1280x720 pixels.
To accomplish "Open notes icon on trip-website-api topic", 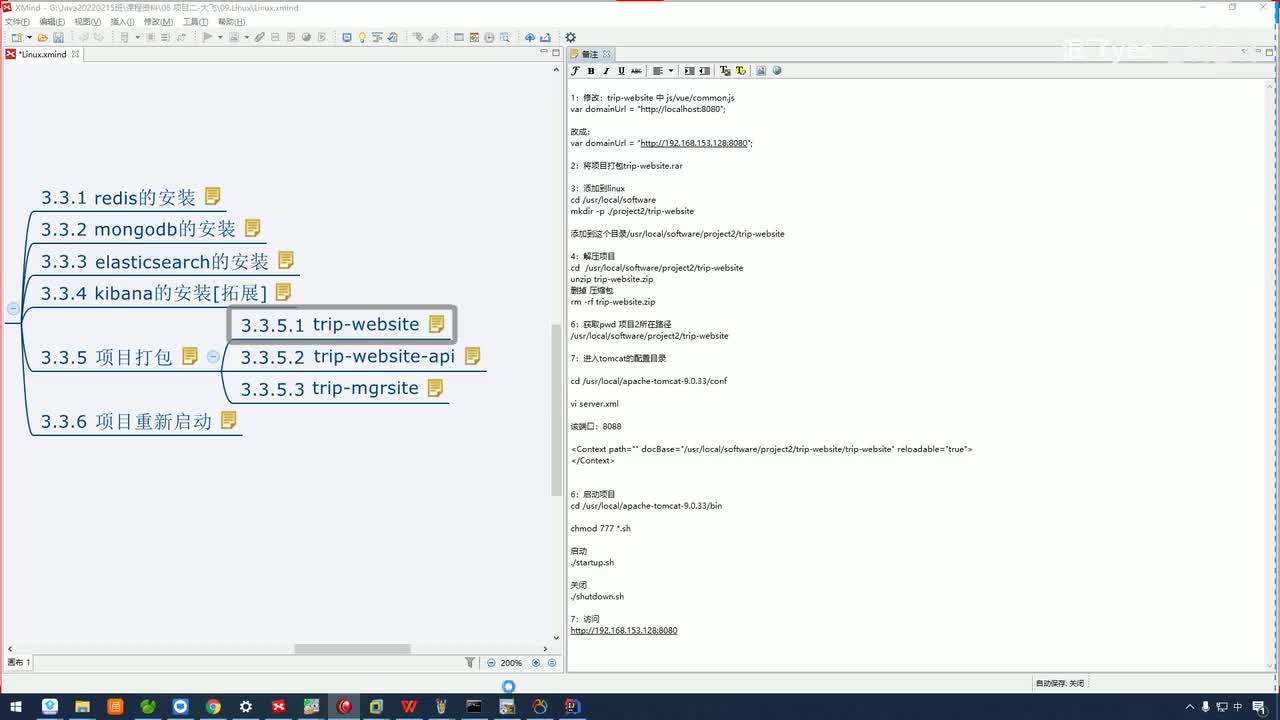I will (x=472, y=355).
